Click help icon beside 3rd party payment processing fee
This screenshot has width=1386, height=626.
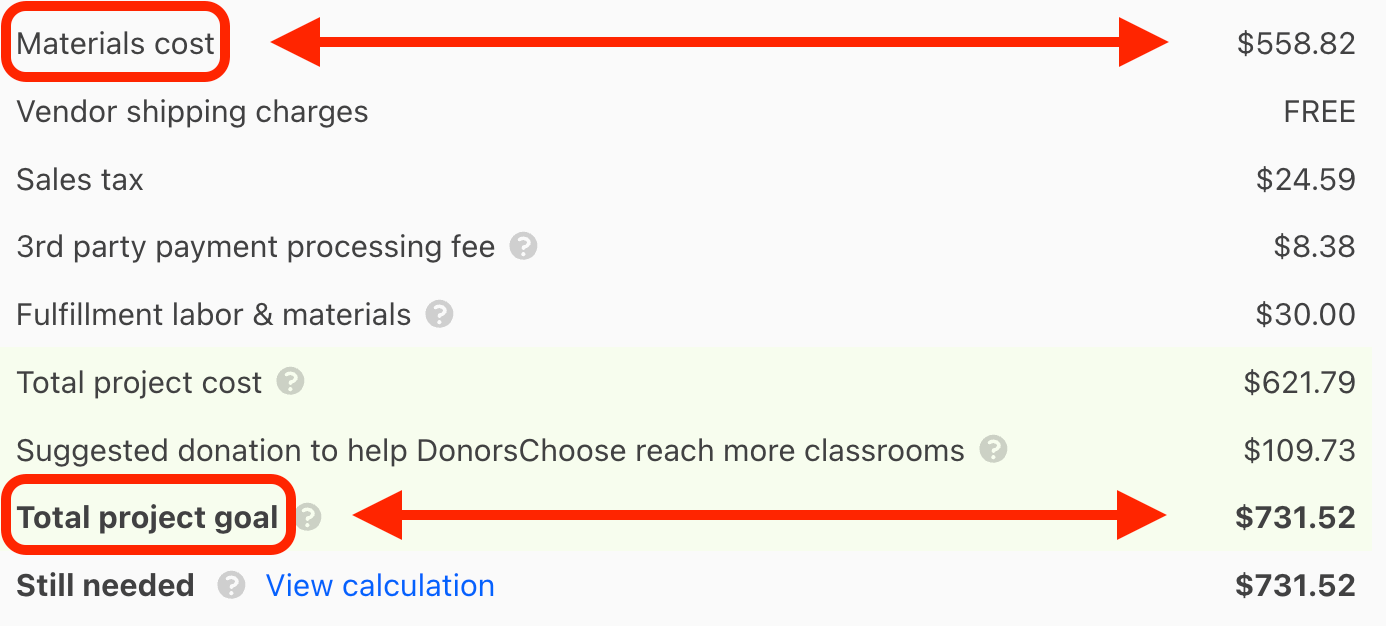click(523, 247)
